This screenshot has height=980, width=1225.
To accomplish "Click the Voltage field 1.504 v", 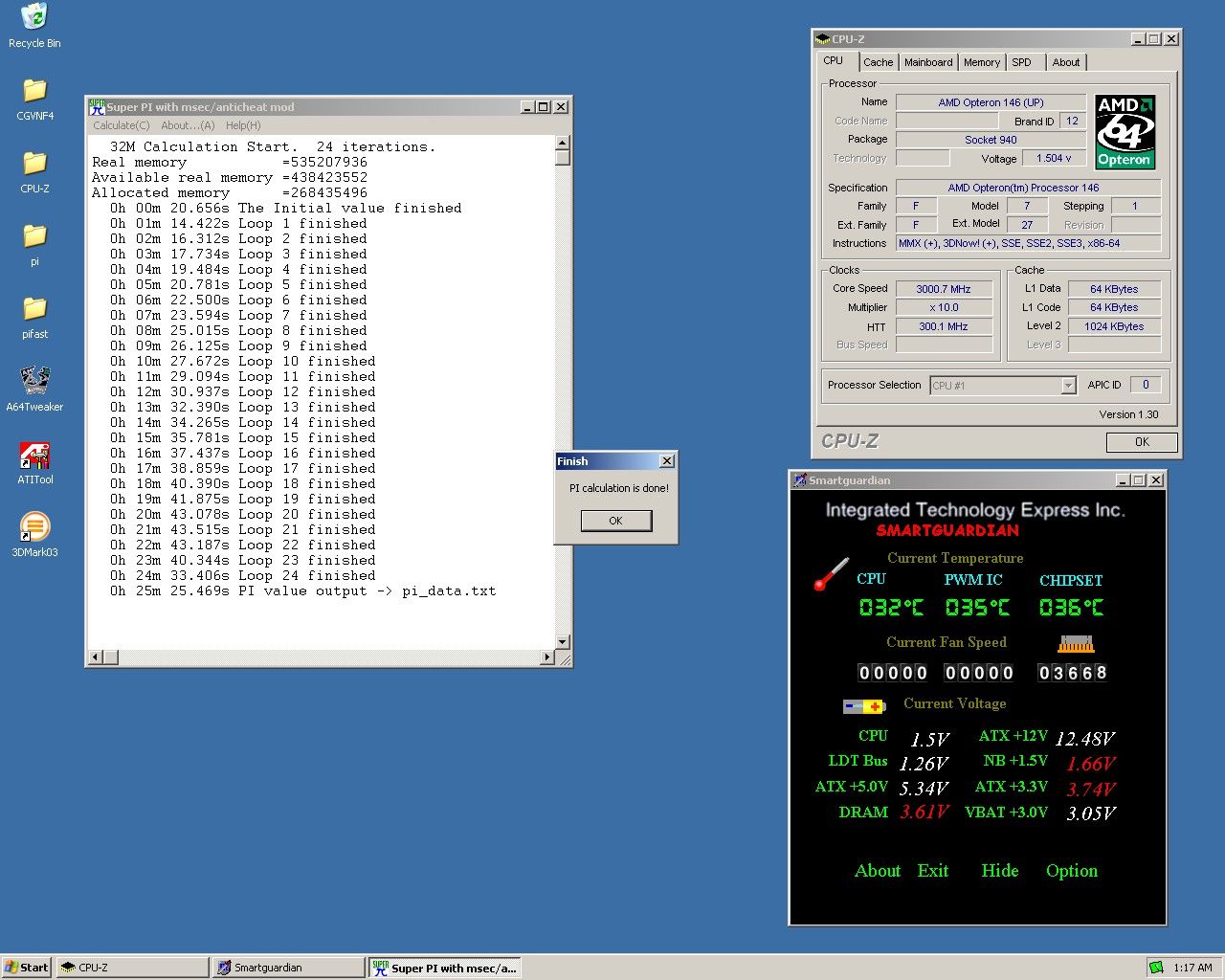I will (x=1054, y=159).
